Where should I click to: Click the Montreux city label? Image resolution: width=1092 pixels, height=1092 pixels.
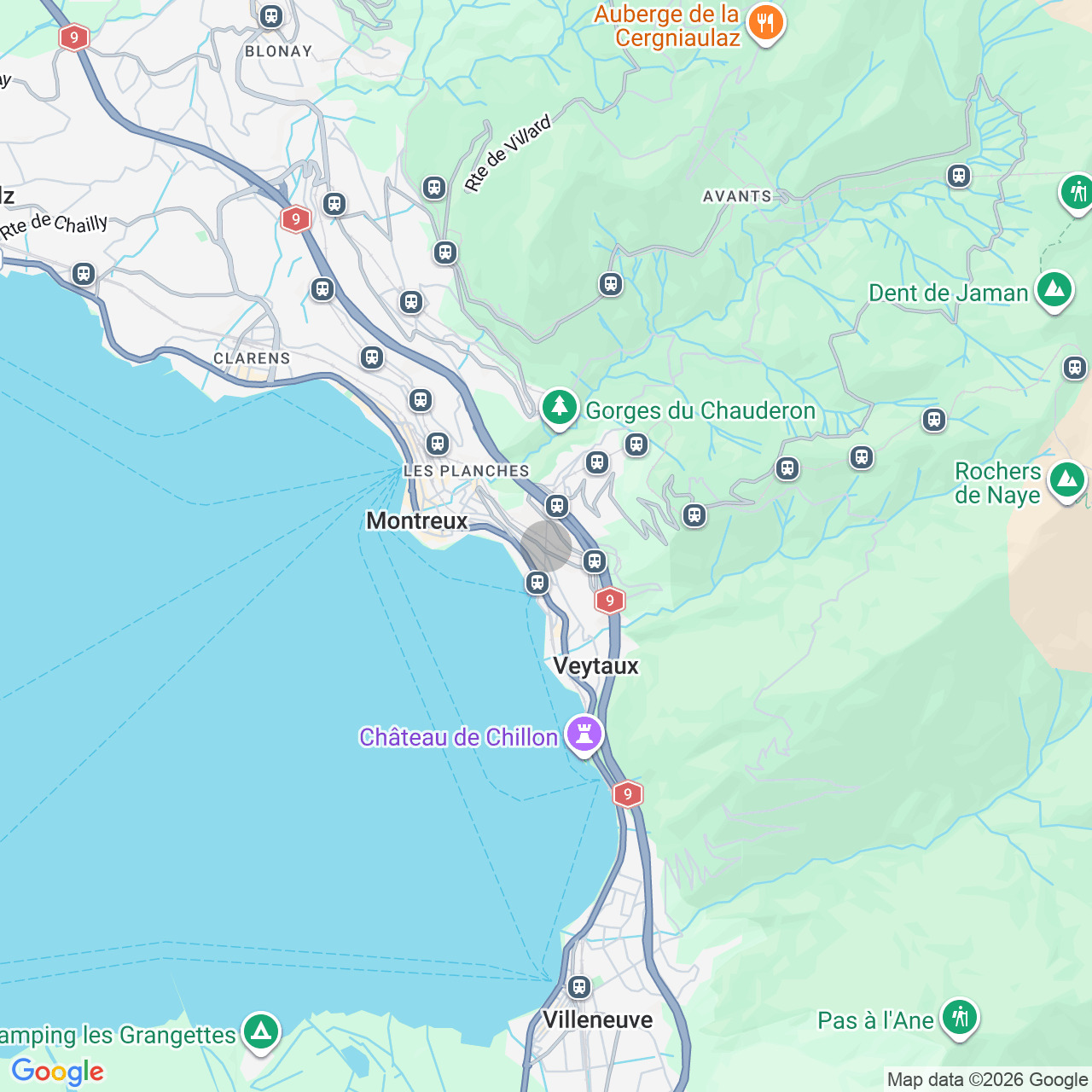(x=417, y=520)
